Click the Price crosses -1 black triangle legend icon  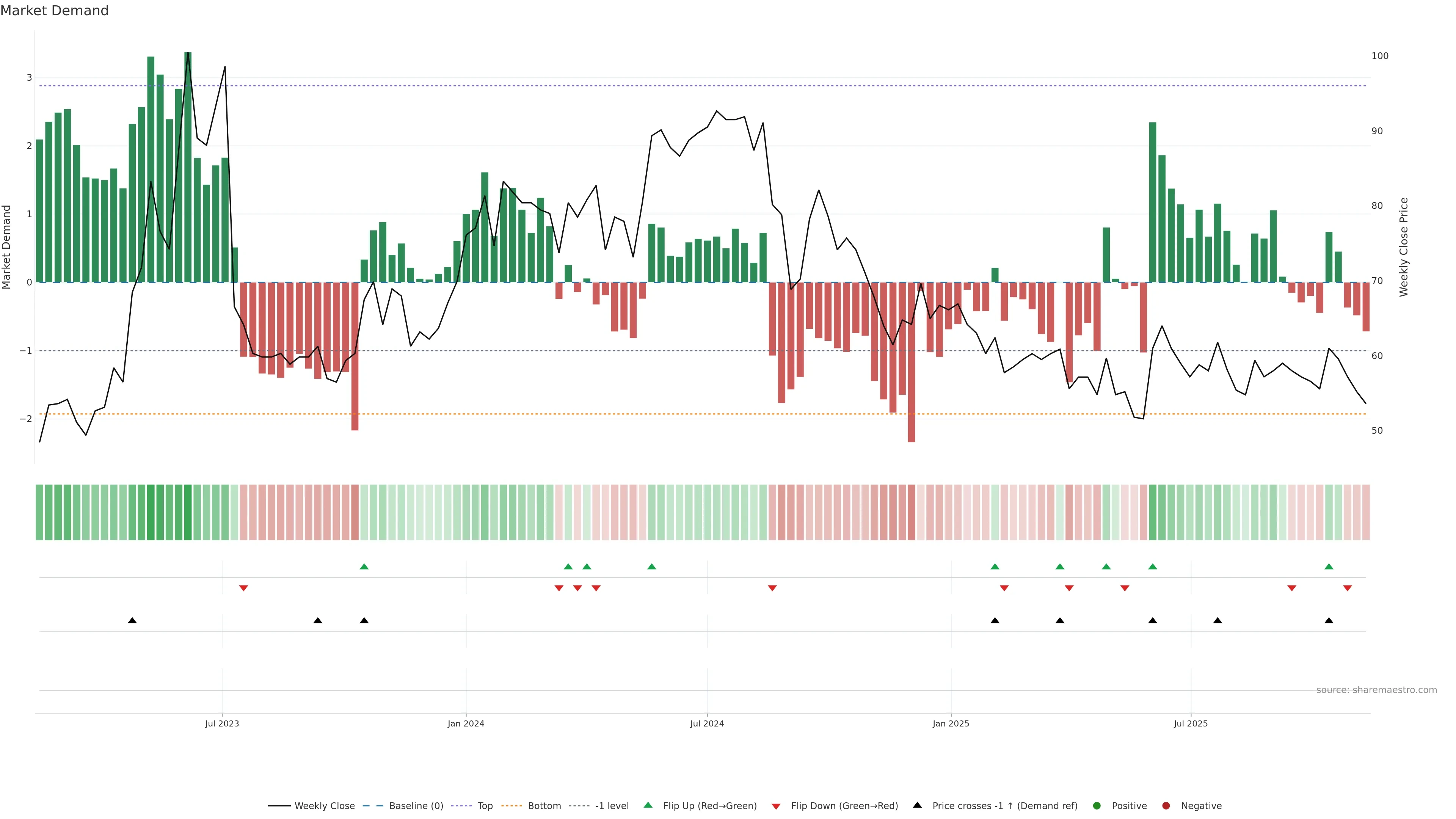pos(917,805)
